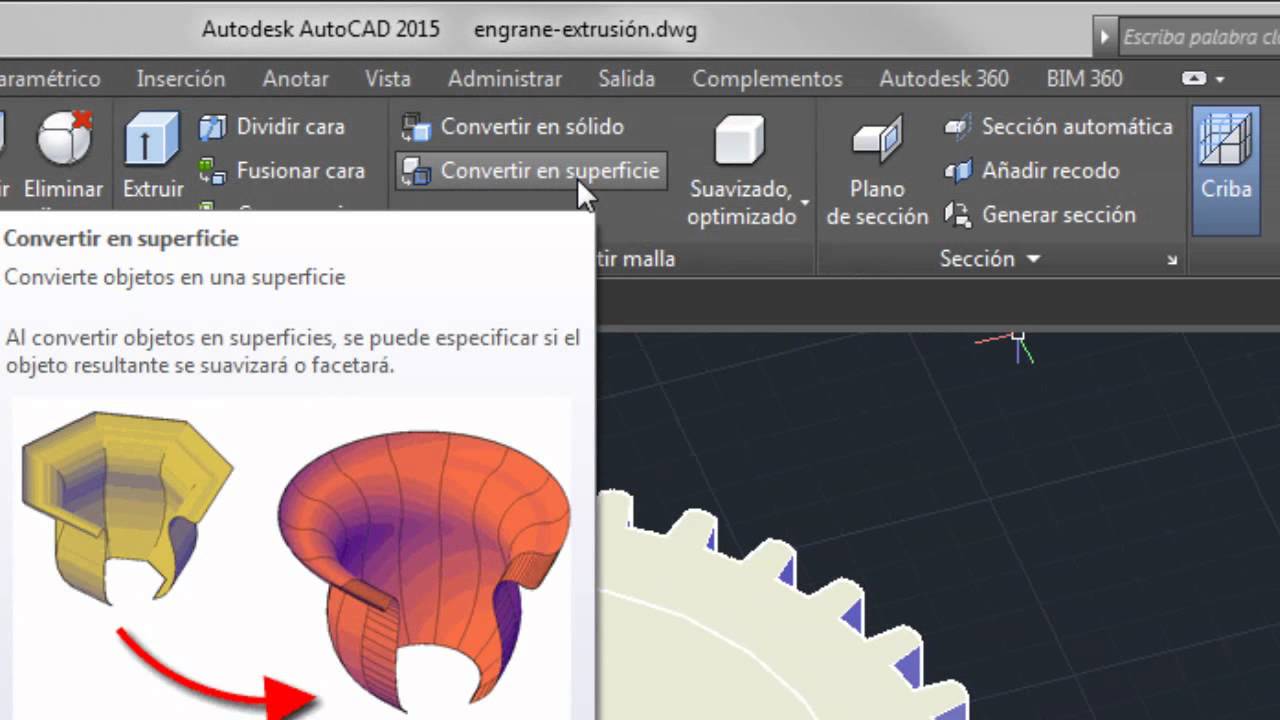The image size is (1280, 720).
Task: Click Generar sección
Action: click(1040, 215)
